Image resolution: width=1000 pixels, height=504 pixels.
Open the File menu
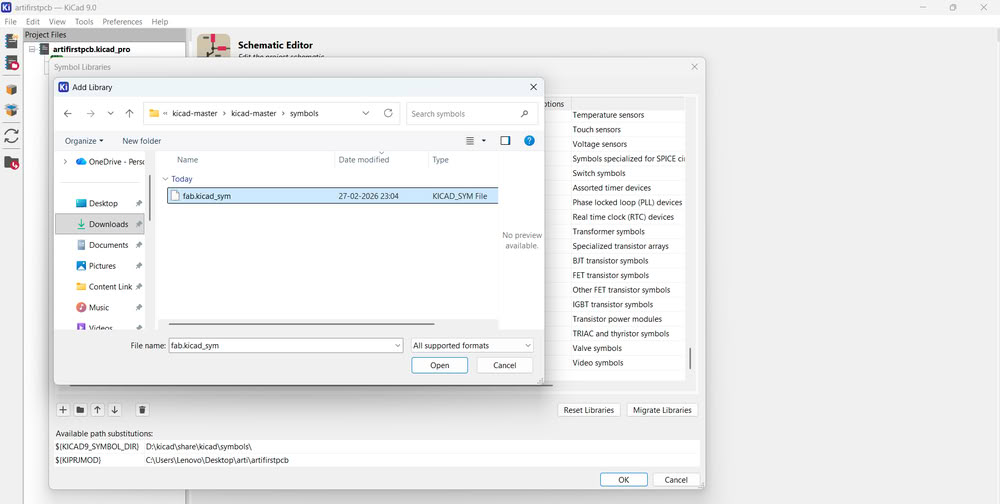coord(11,22)
